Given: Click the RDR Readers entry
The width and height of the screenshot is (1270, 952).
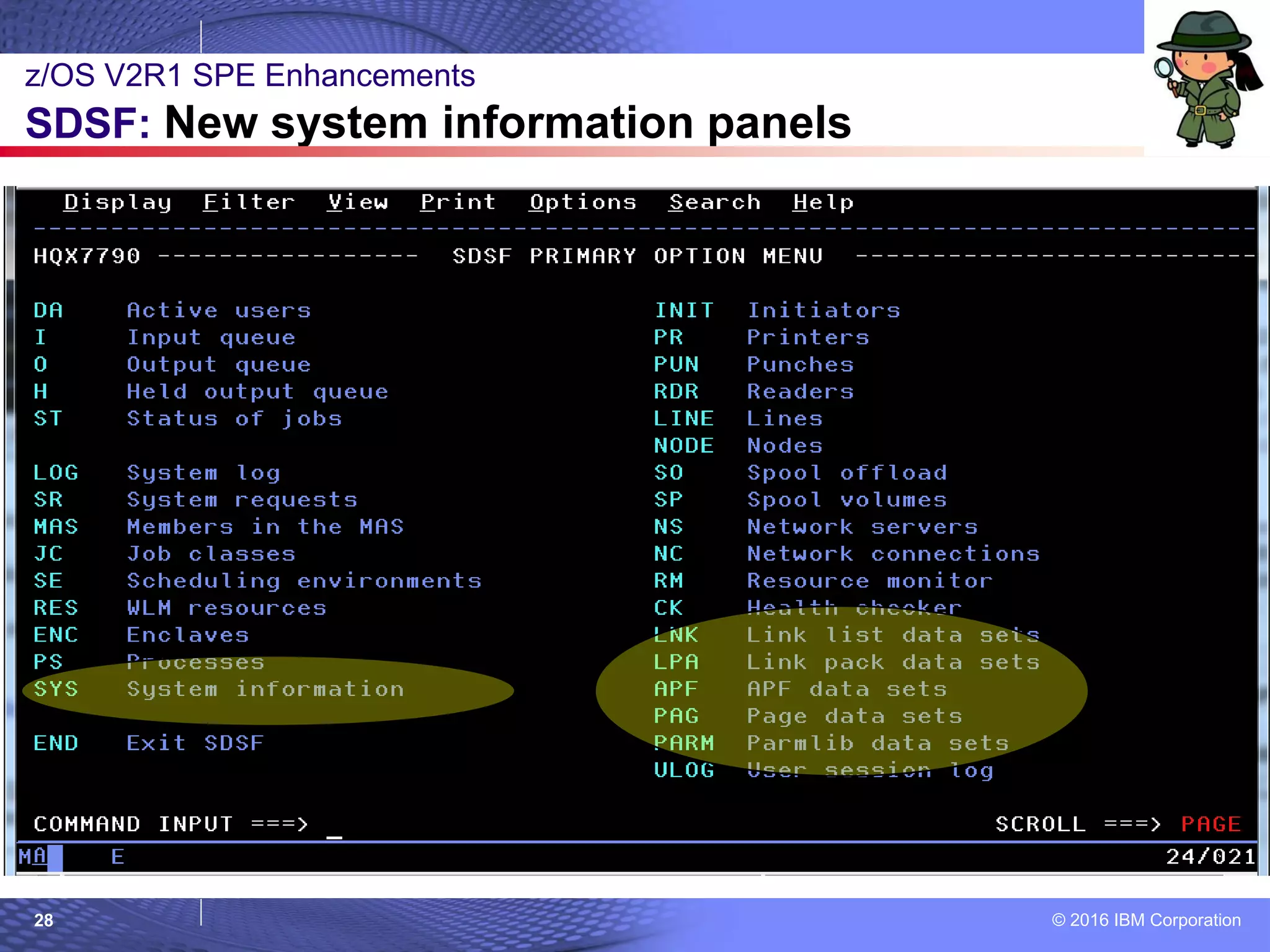Looking at the screenshot, I should coord(754,392).
